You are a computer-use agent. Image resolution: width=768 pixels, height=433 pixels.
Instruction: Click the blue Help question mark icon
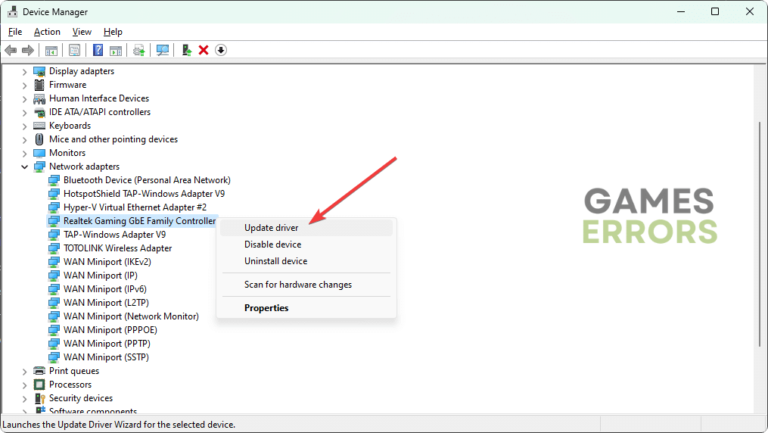(98, 50)
